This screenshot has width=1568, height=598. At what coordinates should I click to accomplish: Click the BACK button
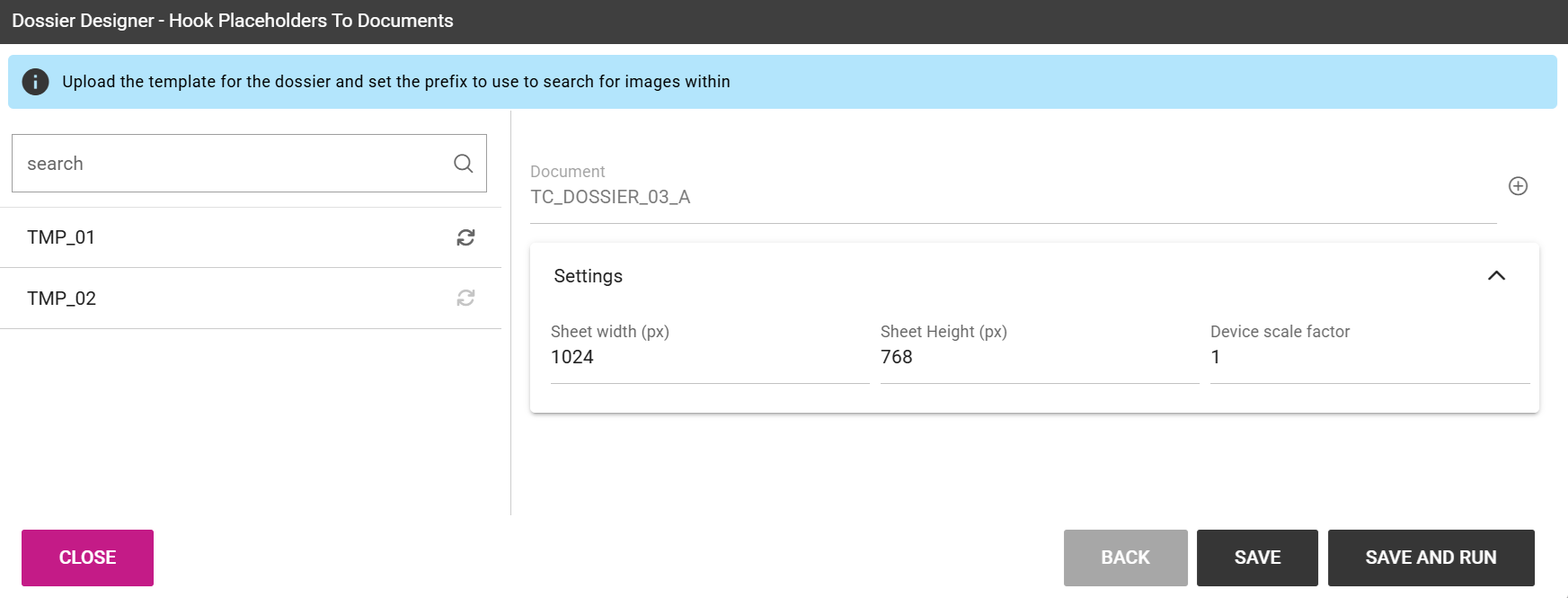coord(1125,558)
